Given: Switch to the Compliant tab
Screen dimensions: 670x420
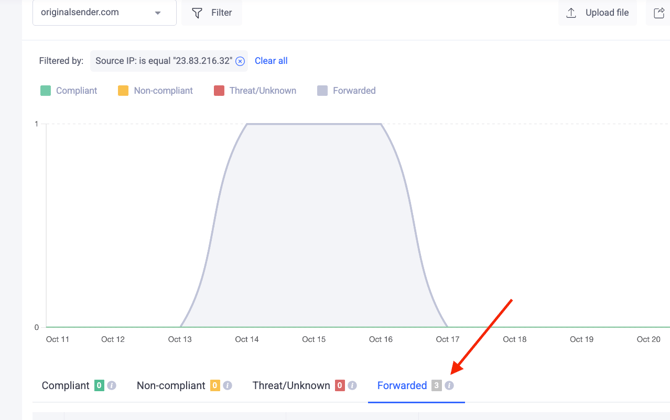Looking at the screenshot, I should point(65,385).
